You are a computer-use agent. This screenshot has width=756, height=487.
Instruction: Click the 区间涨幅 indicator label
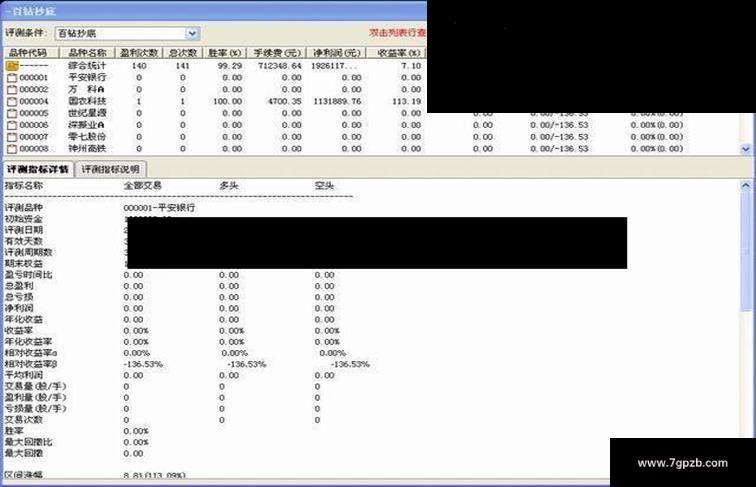pos(24,475)
